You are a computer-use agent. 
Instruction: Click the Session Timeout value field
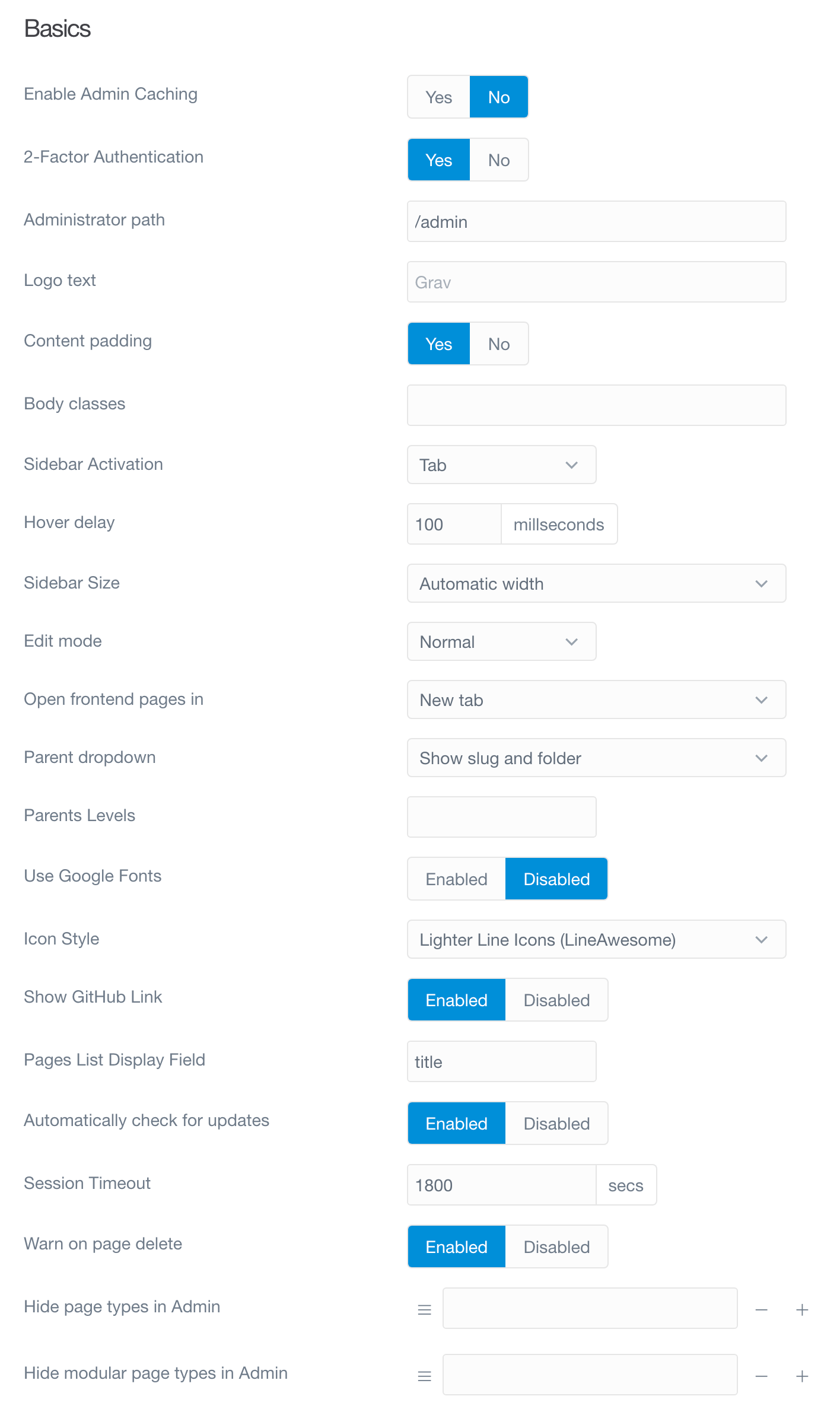click(501, 1185)
